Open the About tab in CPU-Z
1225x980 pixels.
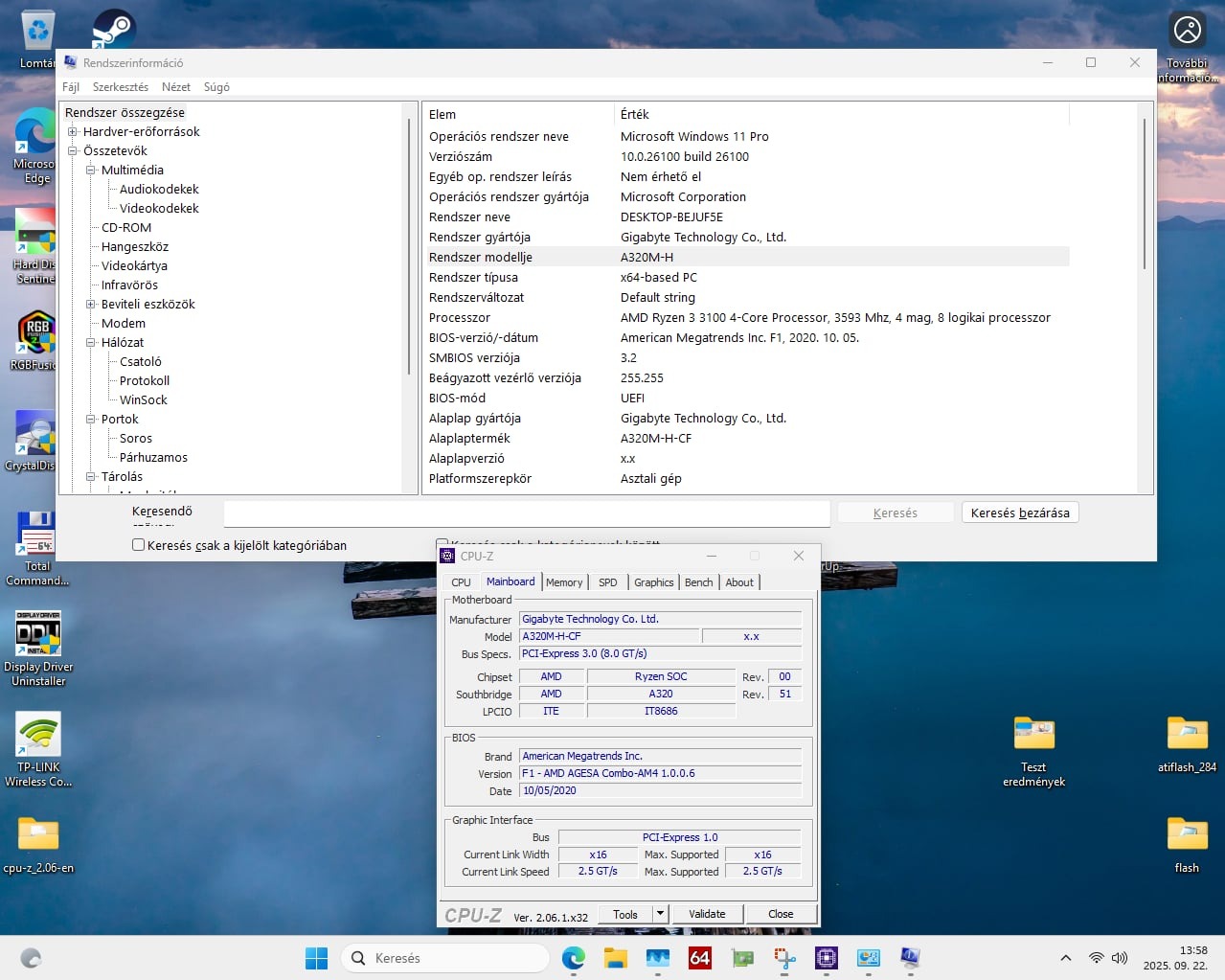pos(738,582)
